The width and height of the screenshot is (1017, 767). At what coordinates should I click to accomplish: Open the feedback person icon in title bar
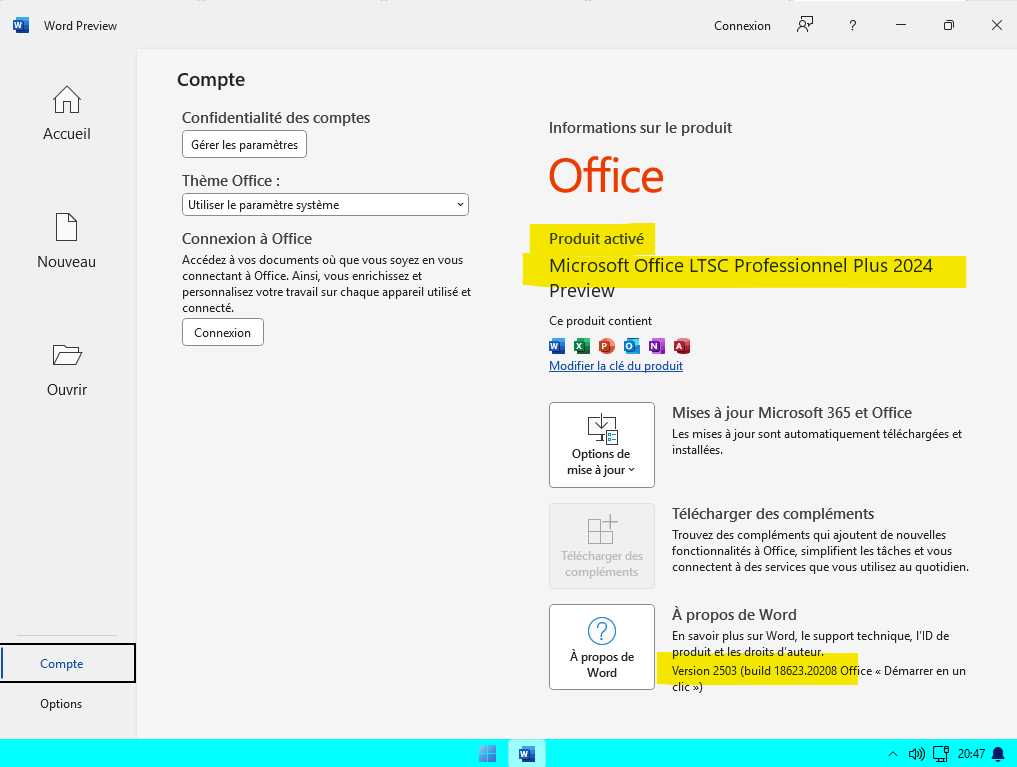(x=805, y=25)
